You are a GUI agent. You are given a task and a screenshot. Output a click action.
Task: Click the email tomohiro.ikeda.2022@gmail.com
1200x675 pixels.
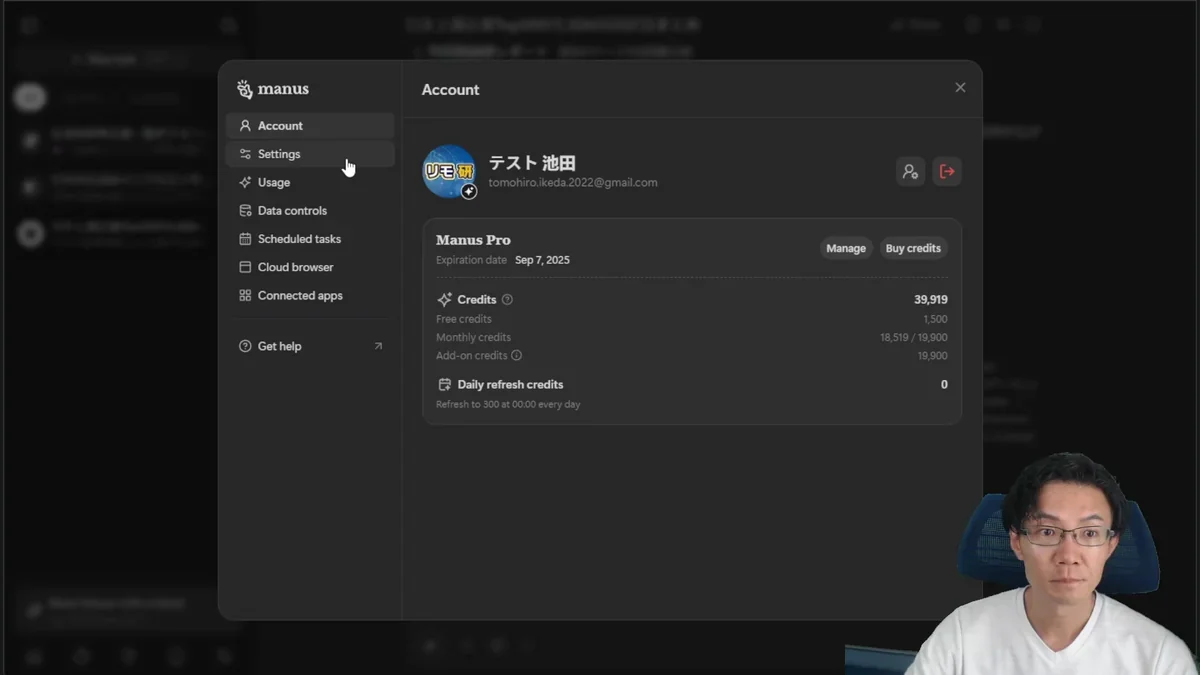[573, 183]
